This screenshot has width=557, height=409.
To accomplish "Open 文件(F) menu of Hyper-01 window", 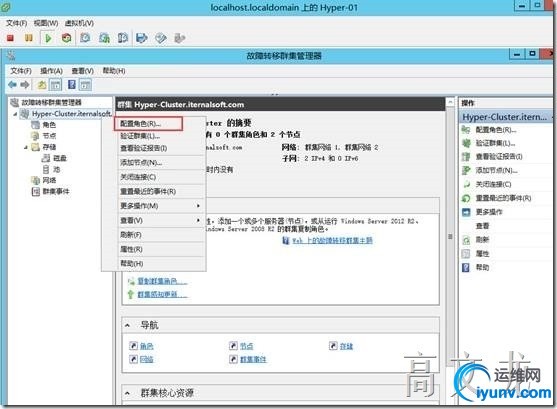I will 16,23.
